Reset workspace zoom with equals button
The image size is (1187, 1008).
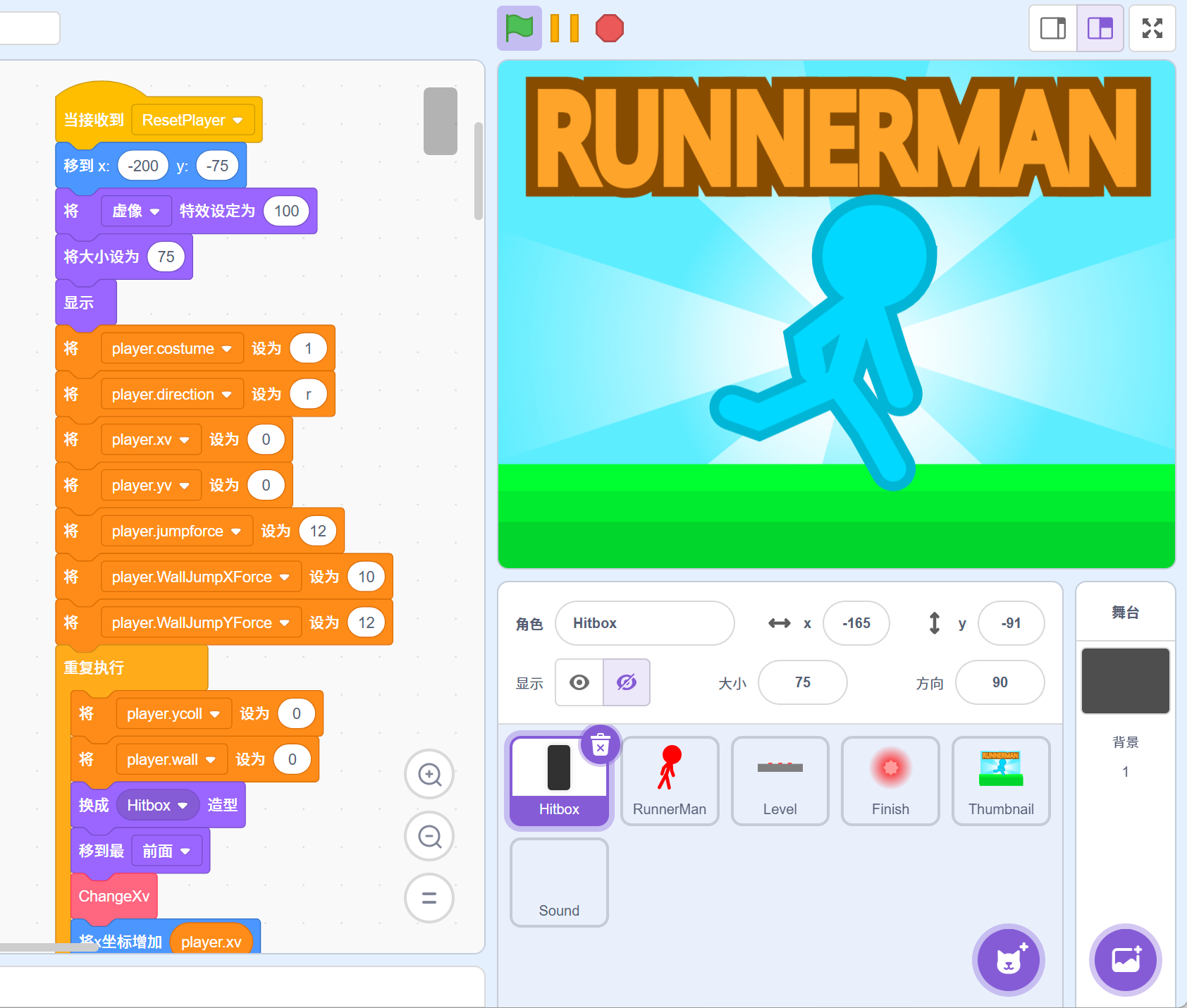click(429, 897)
